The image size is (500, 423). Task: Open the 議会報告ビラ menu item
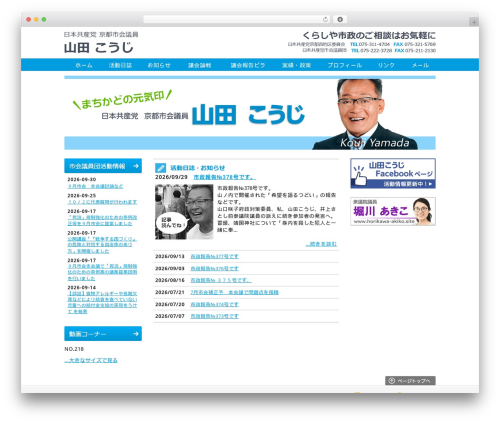[x=248, y=65]
